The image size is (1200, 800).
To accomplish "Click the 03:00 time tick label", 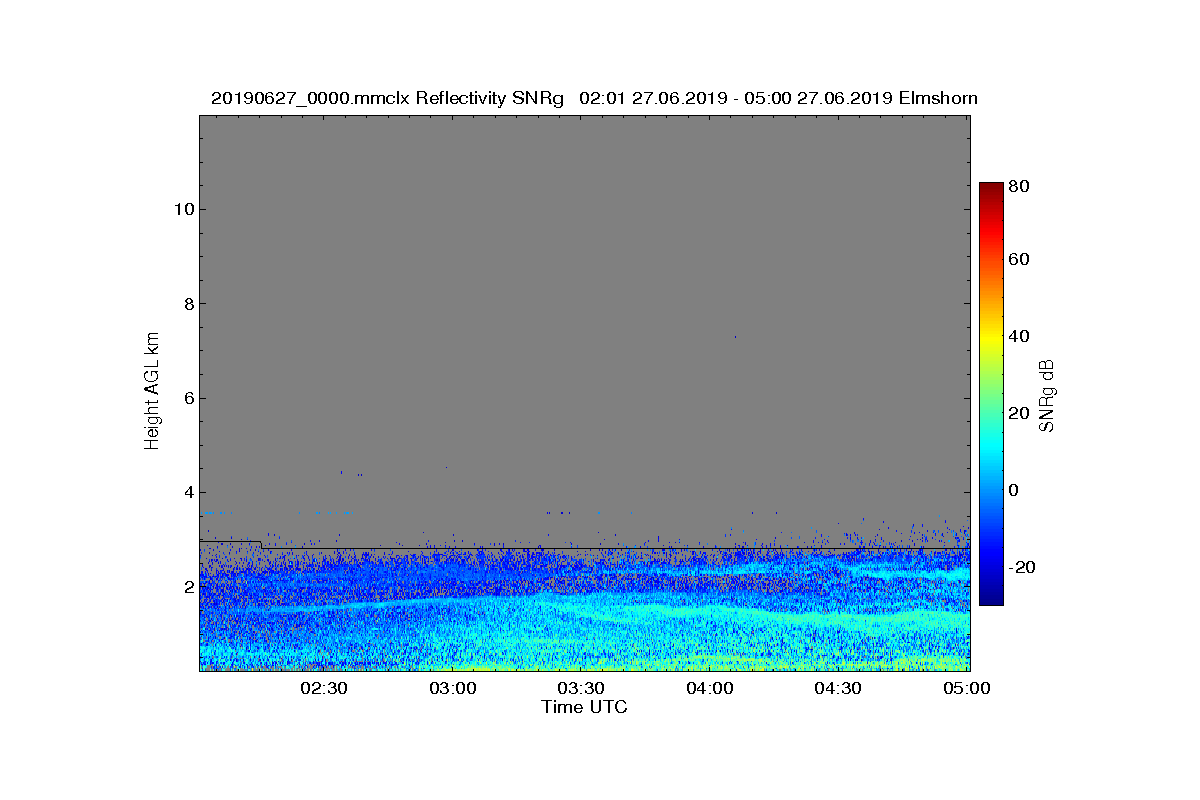I will [453, 688].
